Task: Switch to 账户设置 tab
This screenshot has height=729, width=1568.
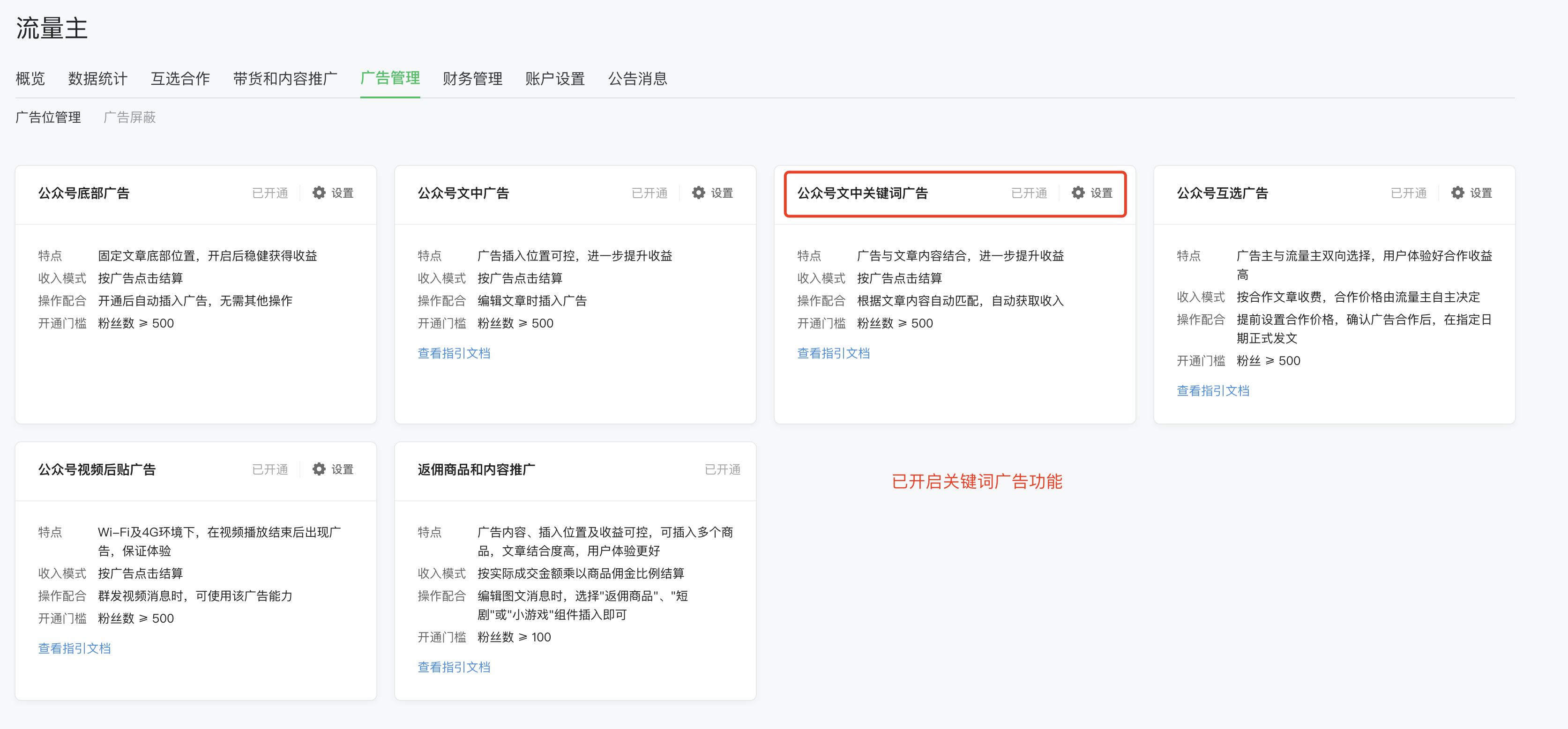Action: point(554,79)
